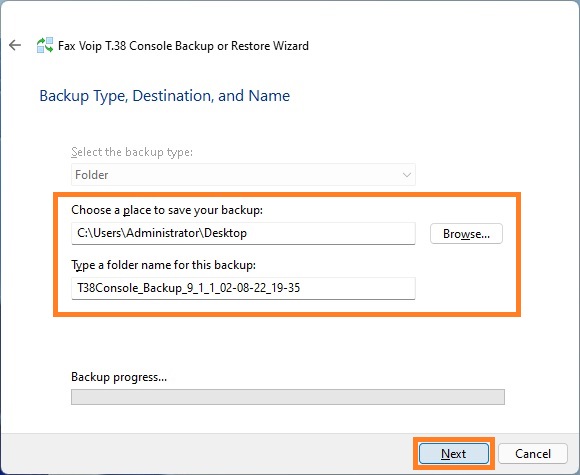Focus the T38Console_Backup folder name field

click(243, 288)
